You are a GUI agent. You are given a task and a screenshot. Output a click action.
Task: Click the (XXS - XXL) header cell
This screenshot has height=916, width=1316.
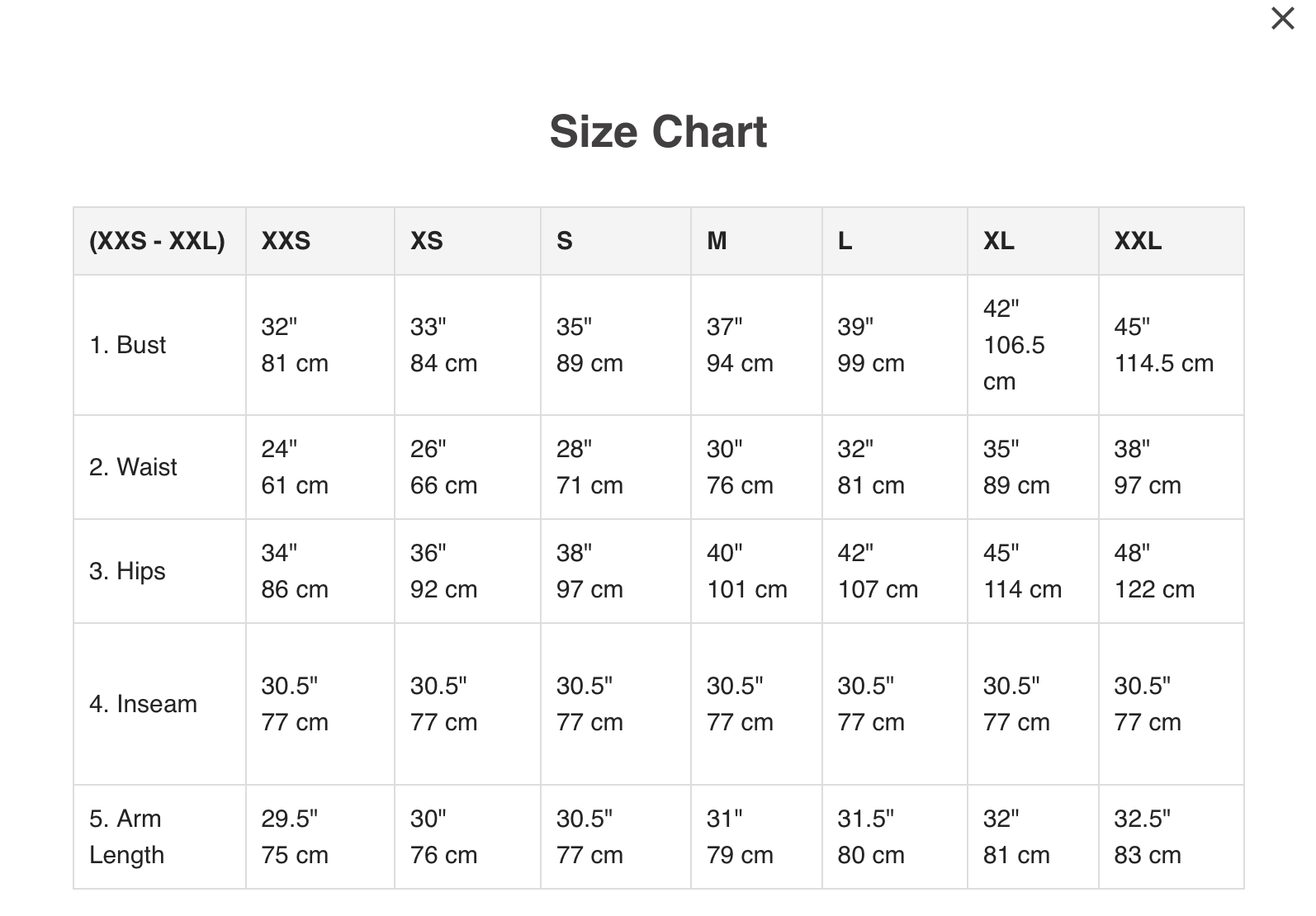pyautogui.click(x=157, y=241)
